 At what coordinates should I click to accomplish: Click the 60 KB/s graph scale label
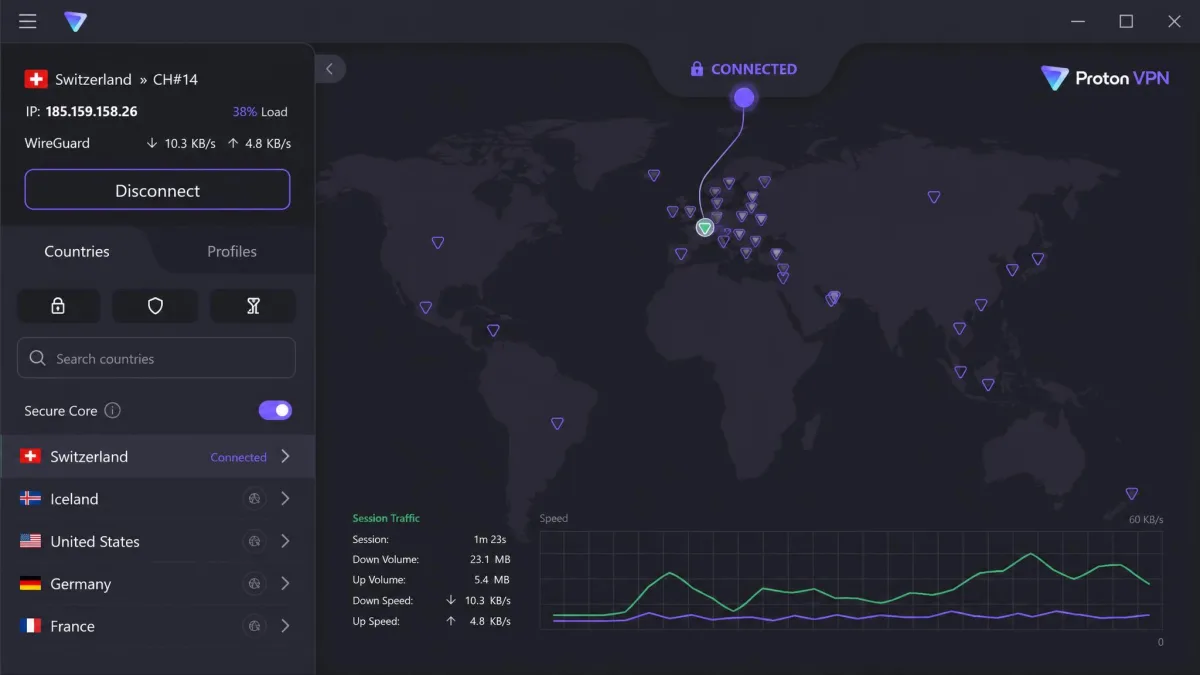[x=1146, y=520]
